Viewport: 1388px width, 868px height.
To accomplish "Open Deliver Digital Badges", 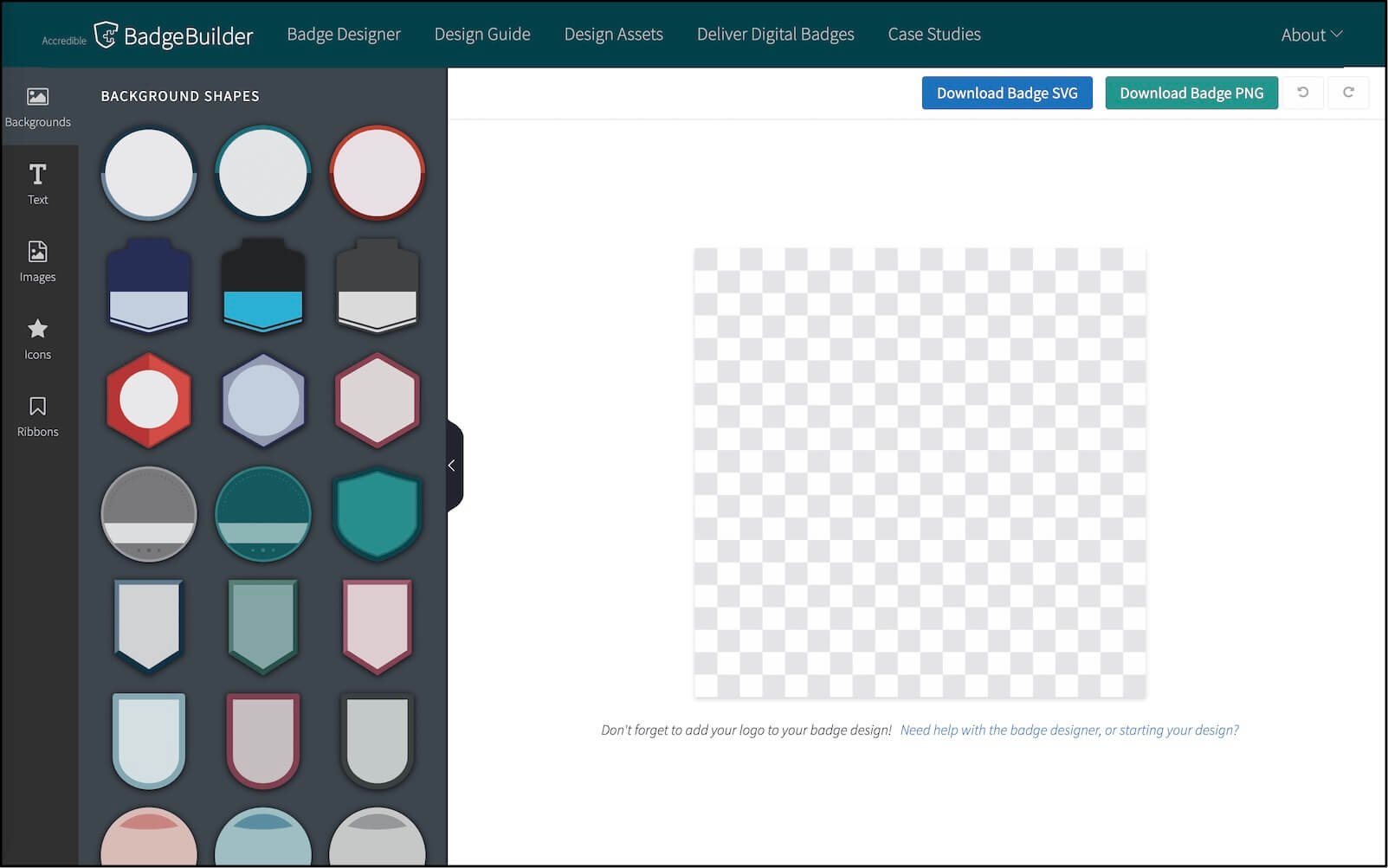I will point(775,35).
